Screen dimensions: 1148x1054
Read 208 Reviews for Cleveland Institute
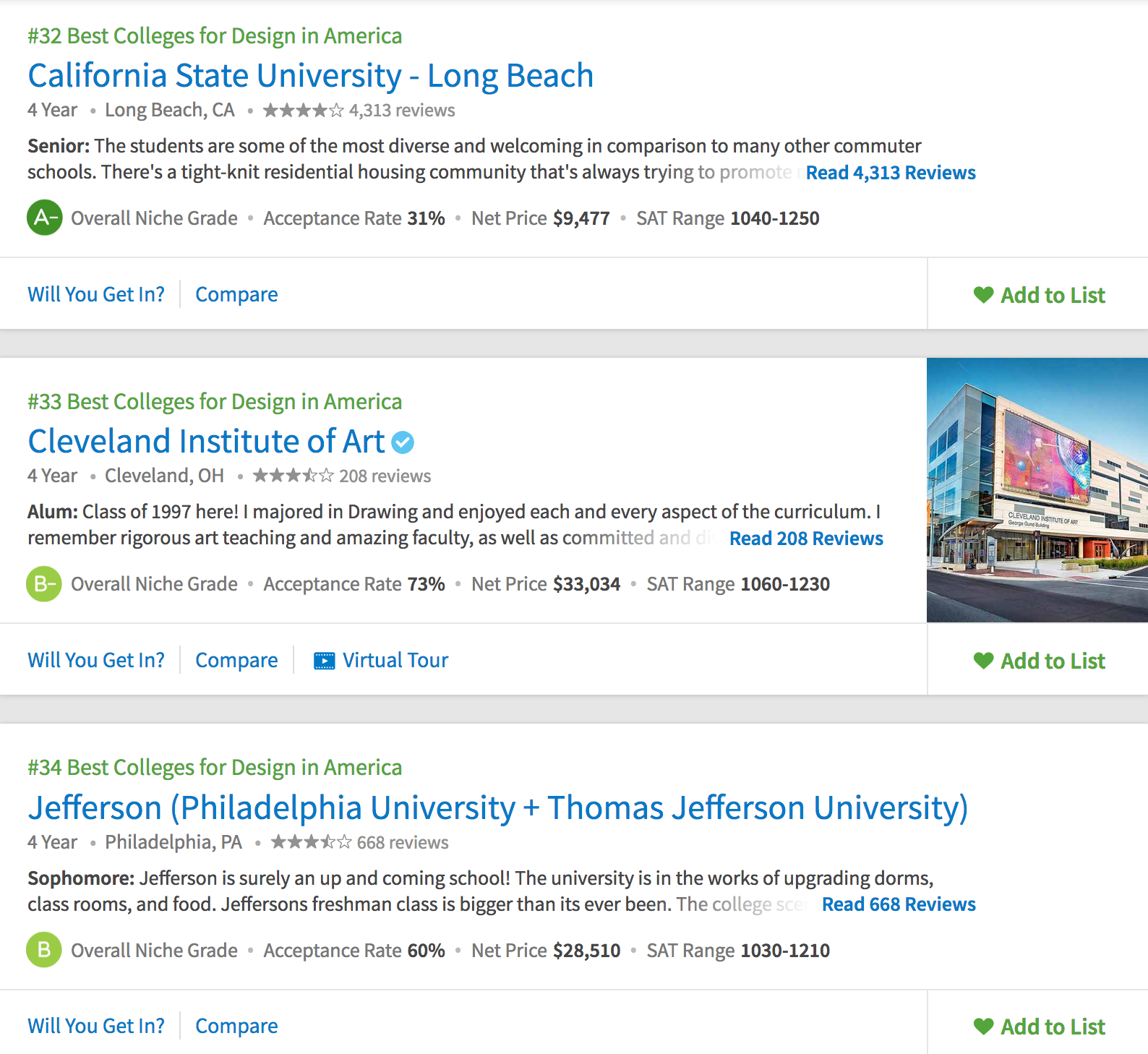pos(806,539)
